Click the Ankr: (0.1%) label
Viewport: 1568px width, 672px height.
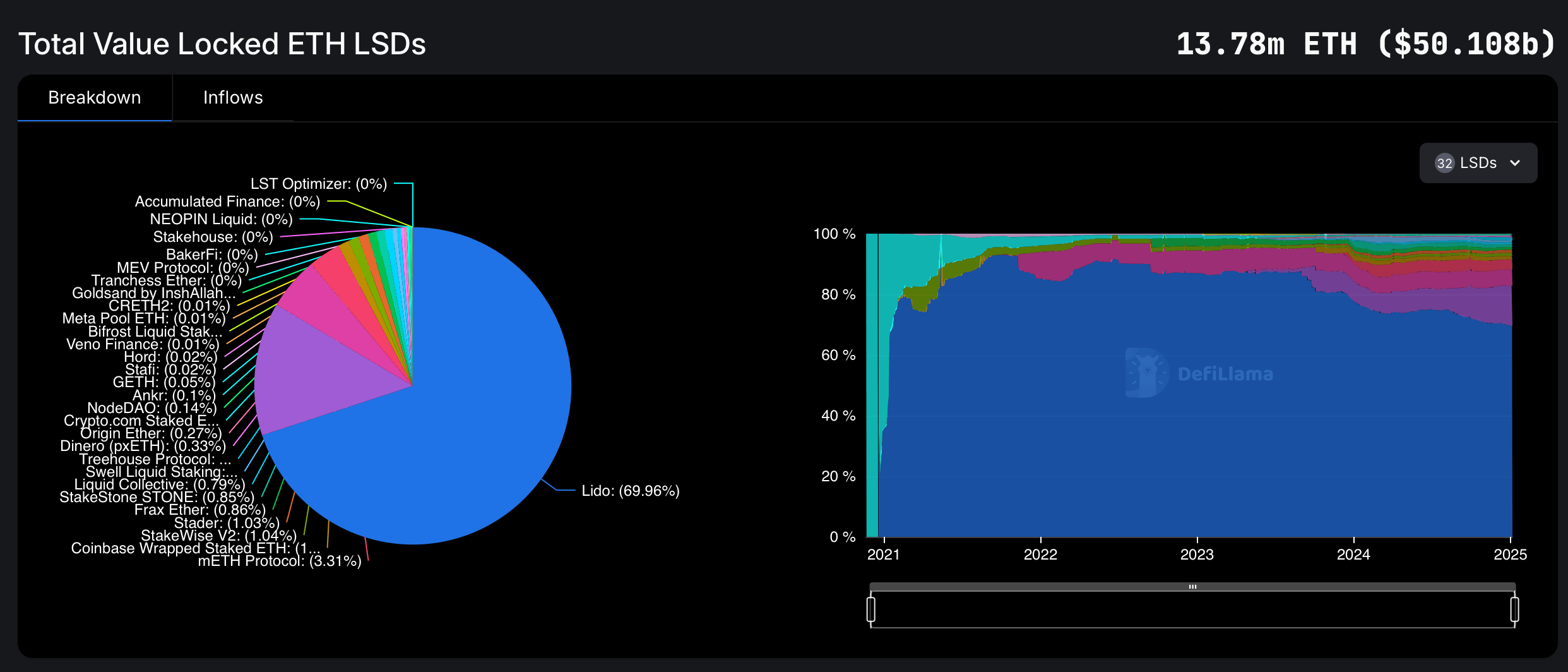pos(174,395)
